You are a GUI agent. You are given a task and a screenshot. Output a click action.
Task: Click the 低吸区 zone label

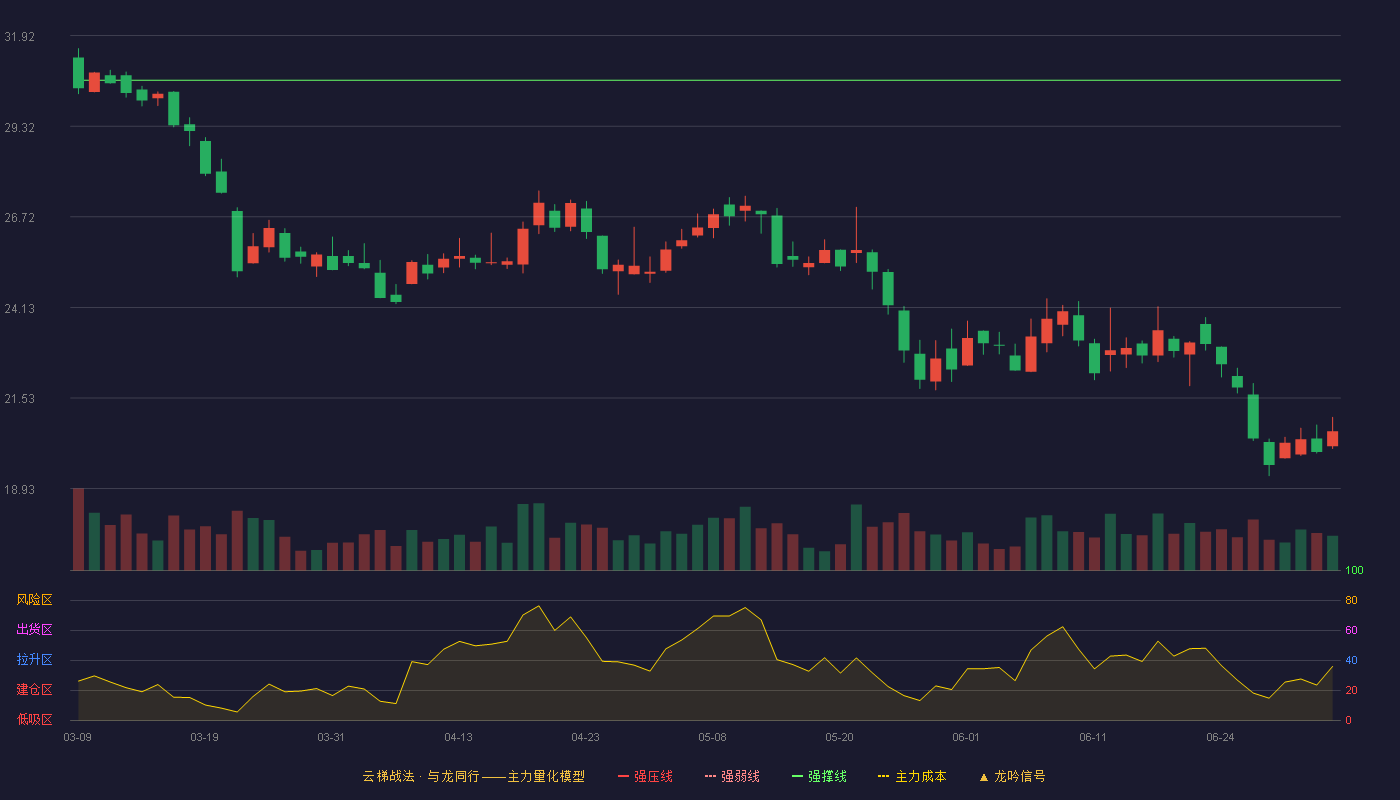[x=34, y=720]
